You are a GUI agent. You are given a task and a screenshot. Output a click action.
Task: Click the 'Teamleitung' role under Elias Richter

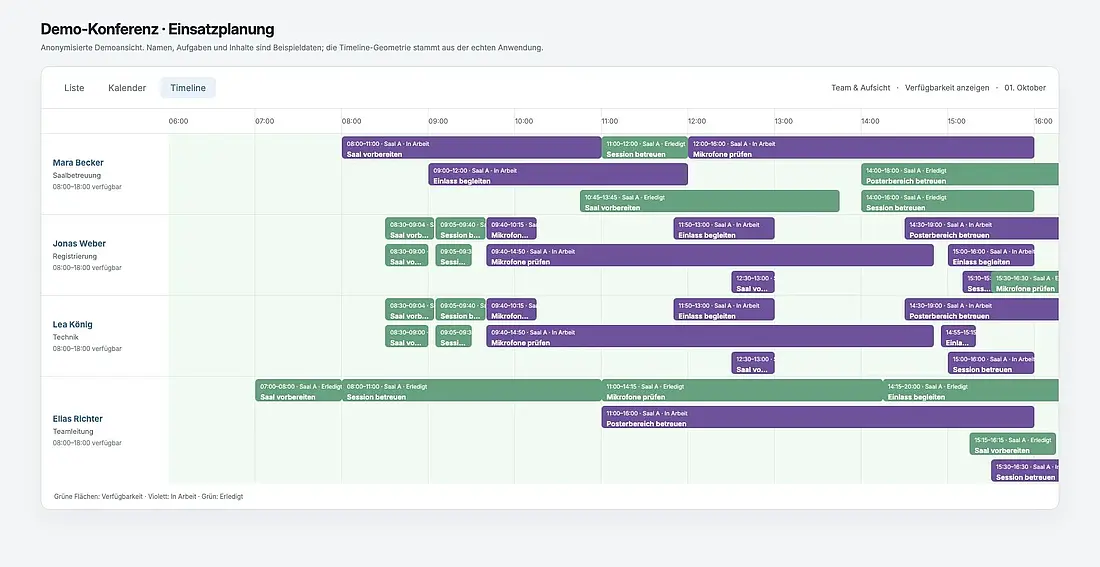pos(73,432)
